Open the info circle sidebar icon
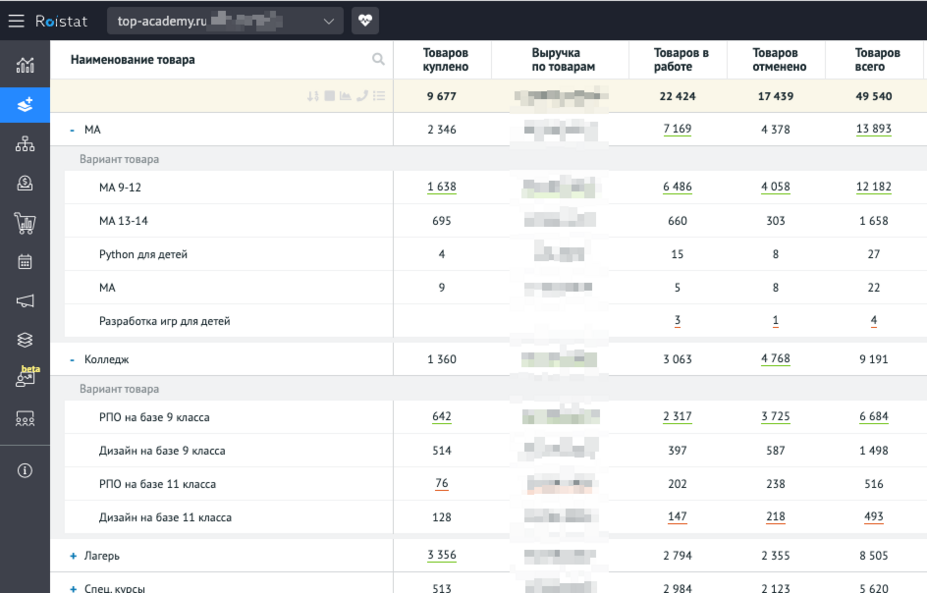The height and width of the screenshot is (593, 927). click(25, 470)
